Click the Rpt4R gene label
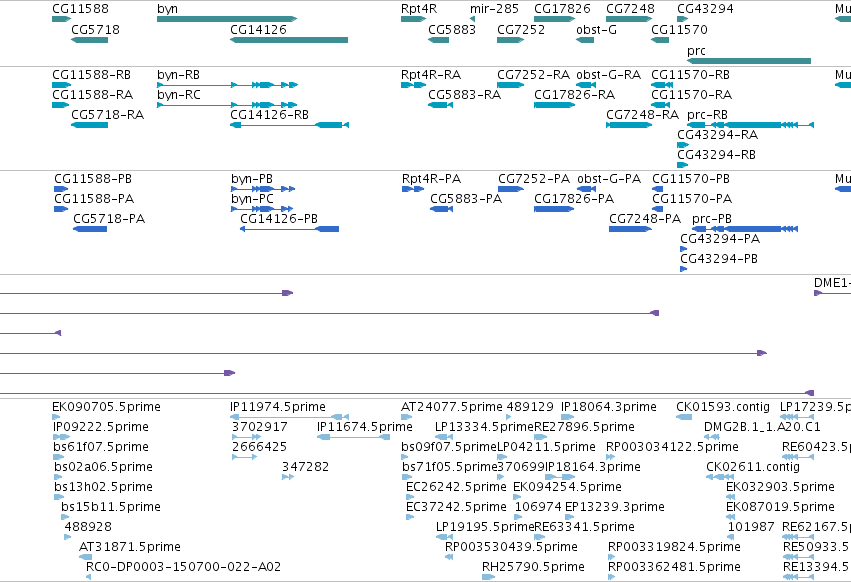Image resolution: width=851 pixels, height=582 pixels. pyautogui.click(x=418, y=9)
